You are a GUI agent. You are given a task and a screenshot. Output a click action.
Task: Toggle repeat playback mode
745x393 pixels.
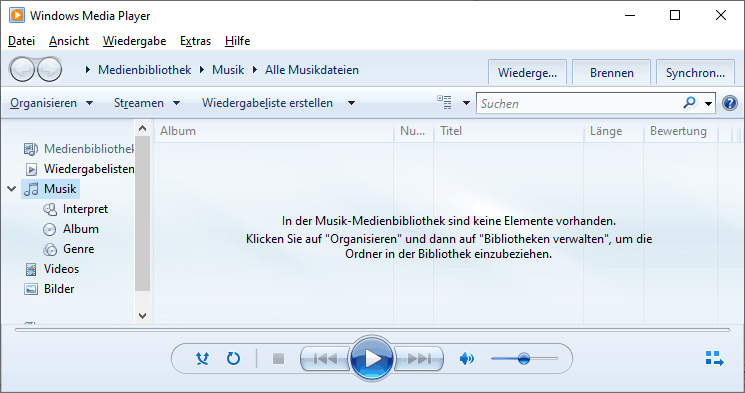pyautogui.click(x=233, y=358)
